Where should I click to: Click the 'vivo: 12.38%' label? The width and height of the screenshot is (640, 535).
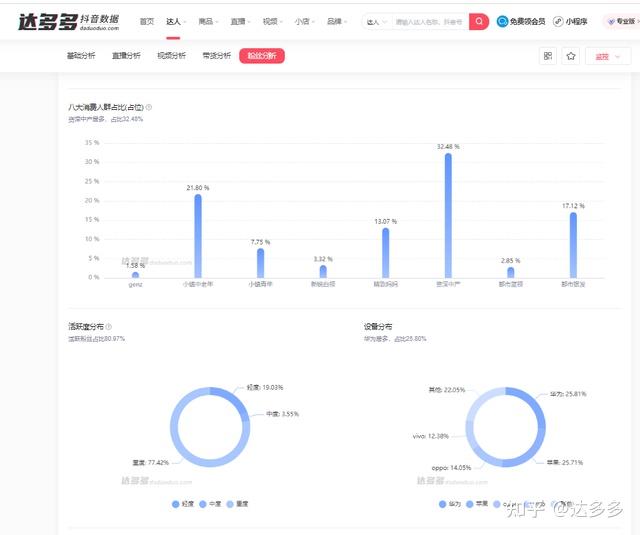(x=431, y=436)
